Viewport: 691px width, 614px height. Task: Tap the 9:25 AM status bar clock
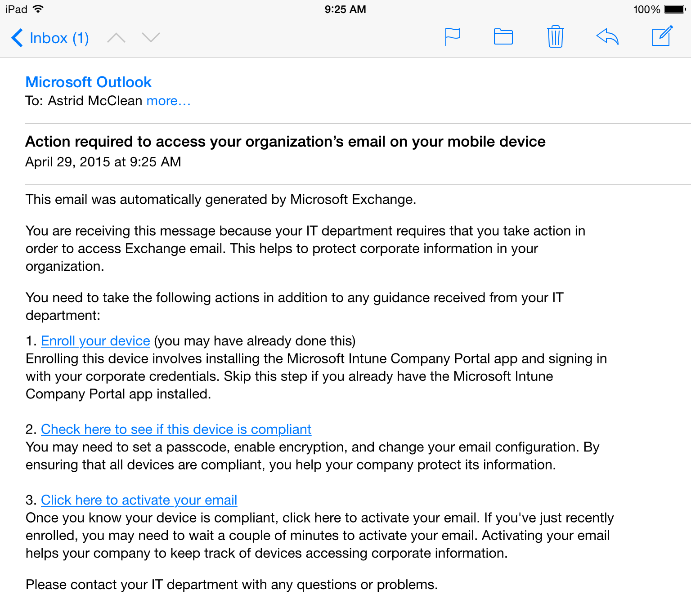(x=345, y=9)
